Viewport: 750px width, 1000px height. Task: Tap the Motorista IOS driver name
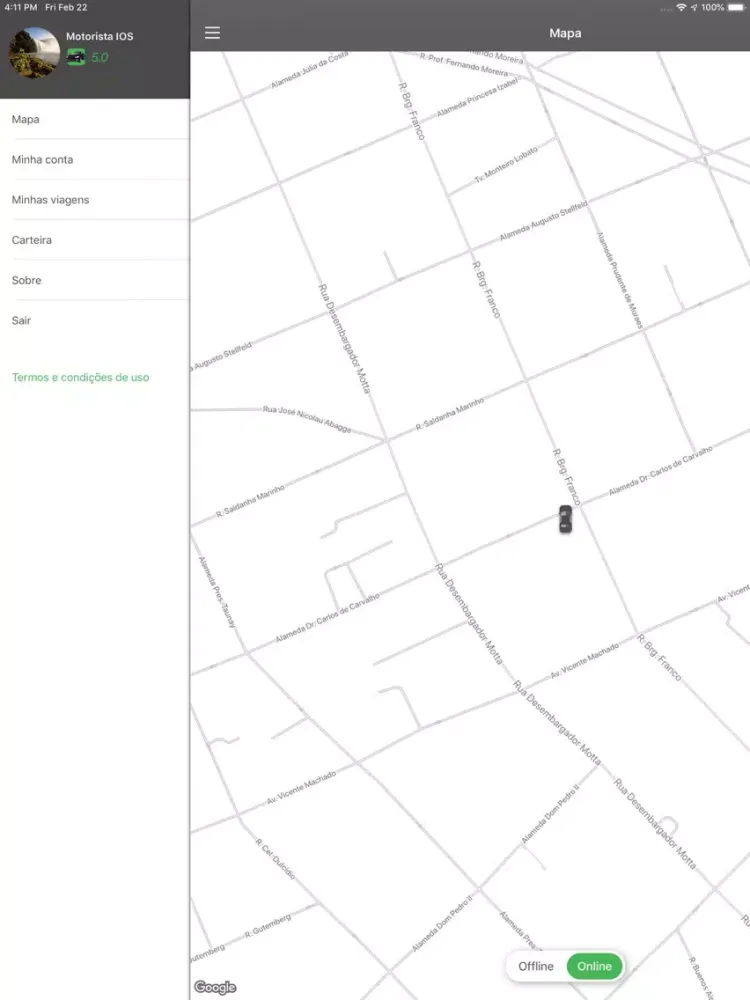[99, 36]
